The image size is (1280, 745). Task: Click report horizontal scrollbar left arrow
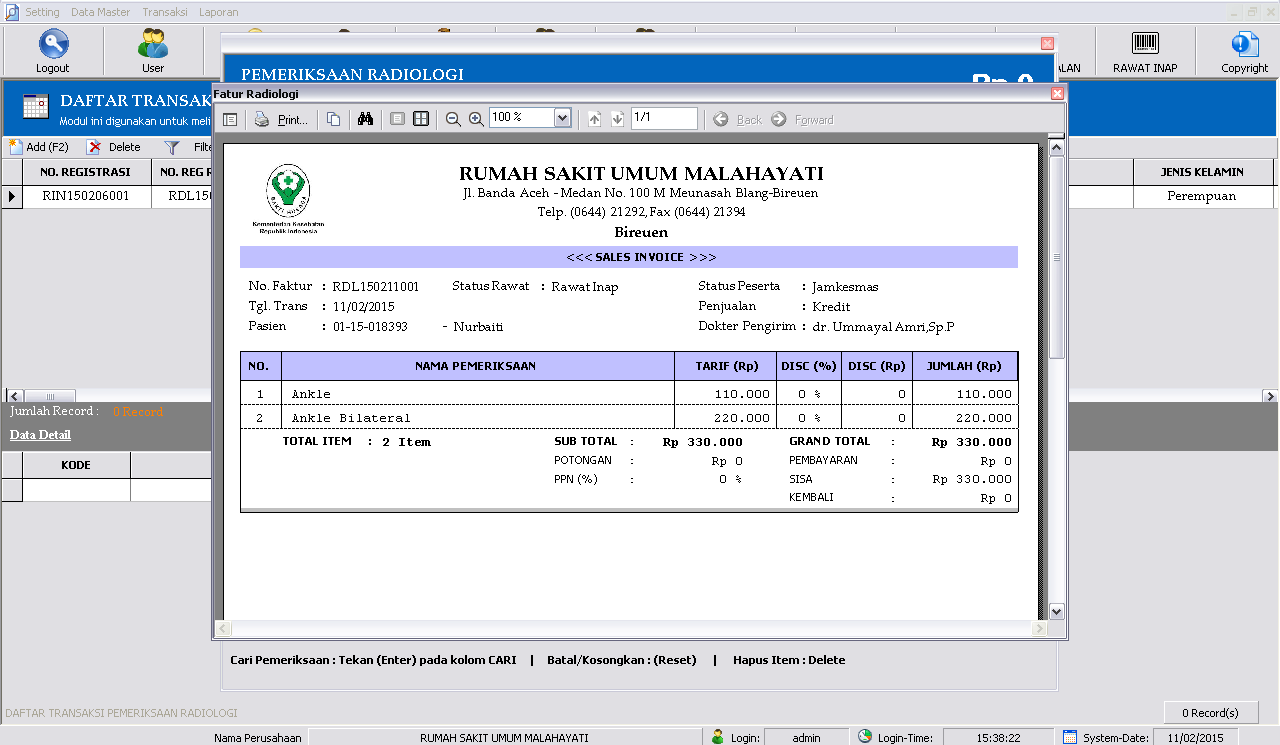pos(224,629)
